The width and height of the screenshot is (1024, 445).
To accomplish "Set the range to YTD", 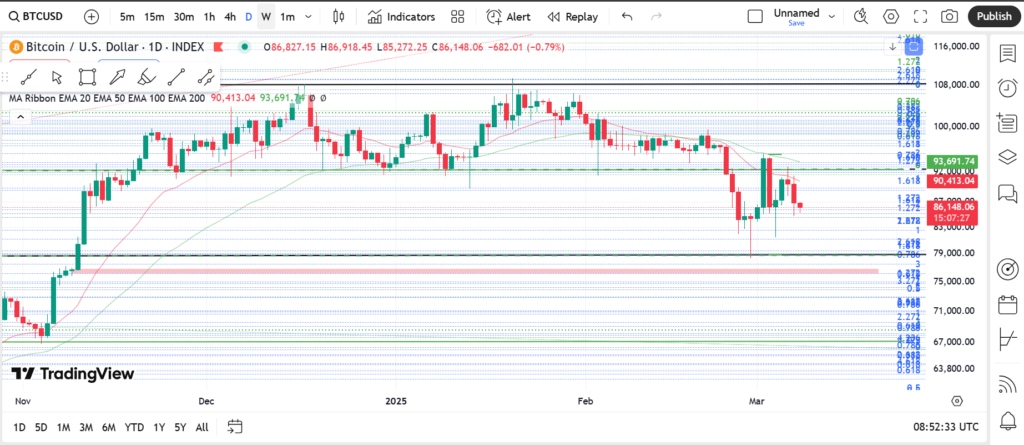I will 135,427.
